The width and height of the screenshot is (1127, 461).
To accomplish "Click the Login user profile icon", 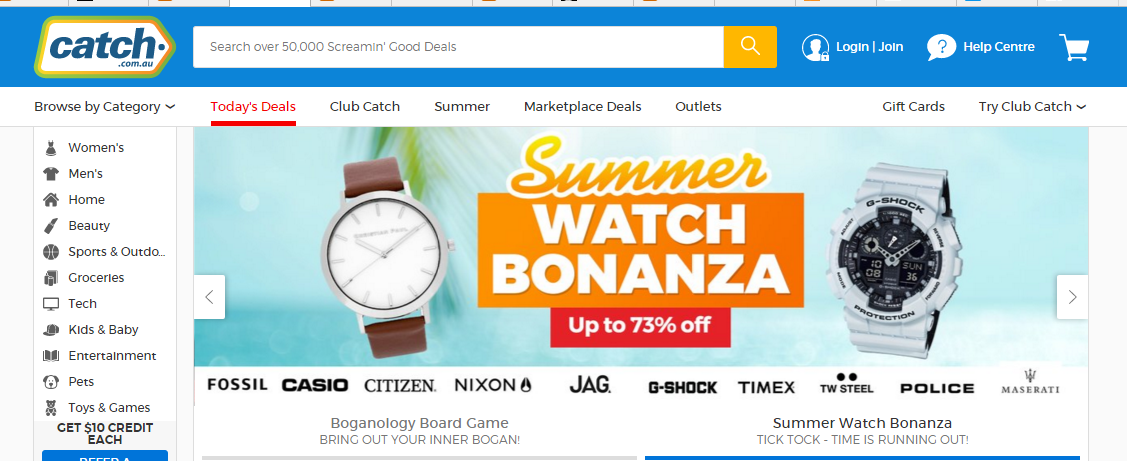I will 816,47.
